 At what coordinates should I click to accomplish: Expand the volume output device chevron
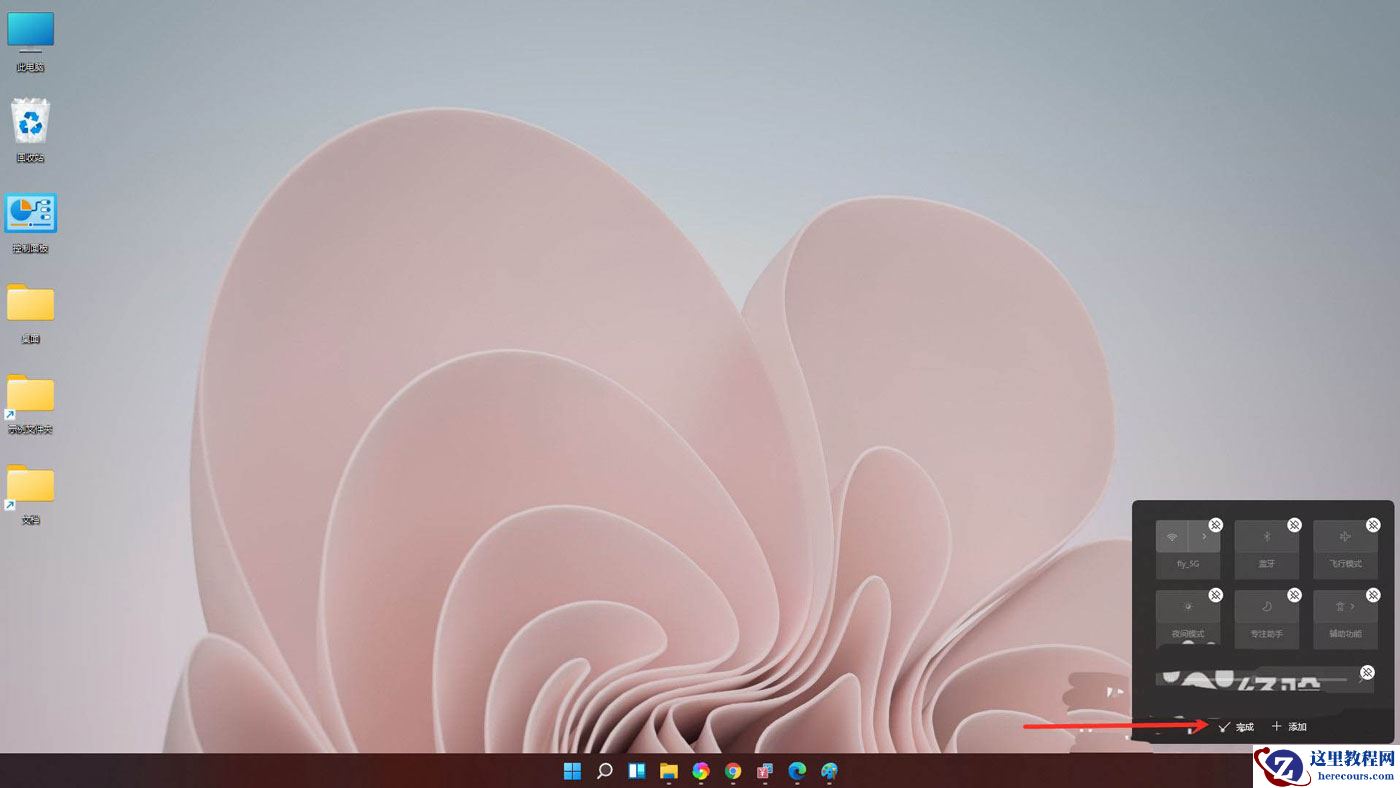point(1362,679)
